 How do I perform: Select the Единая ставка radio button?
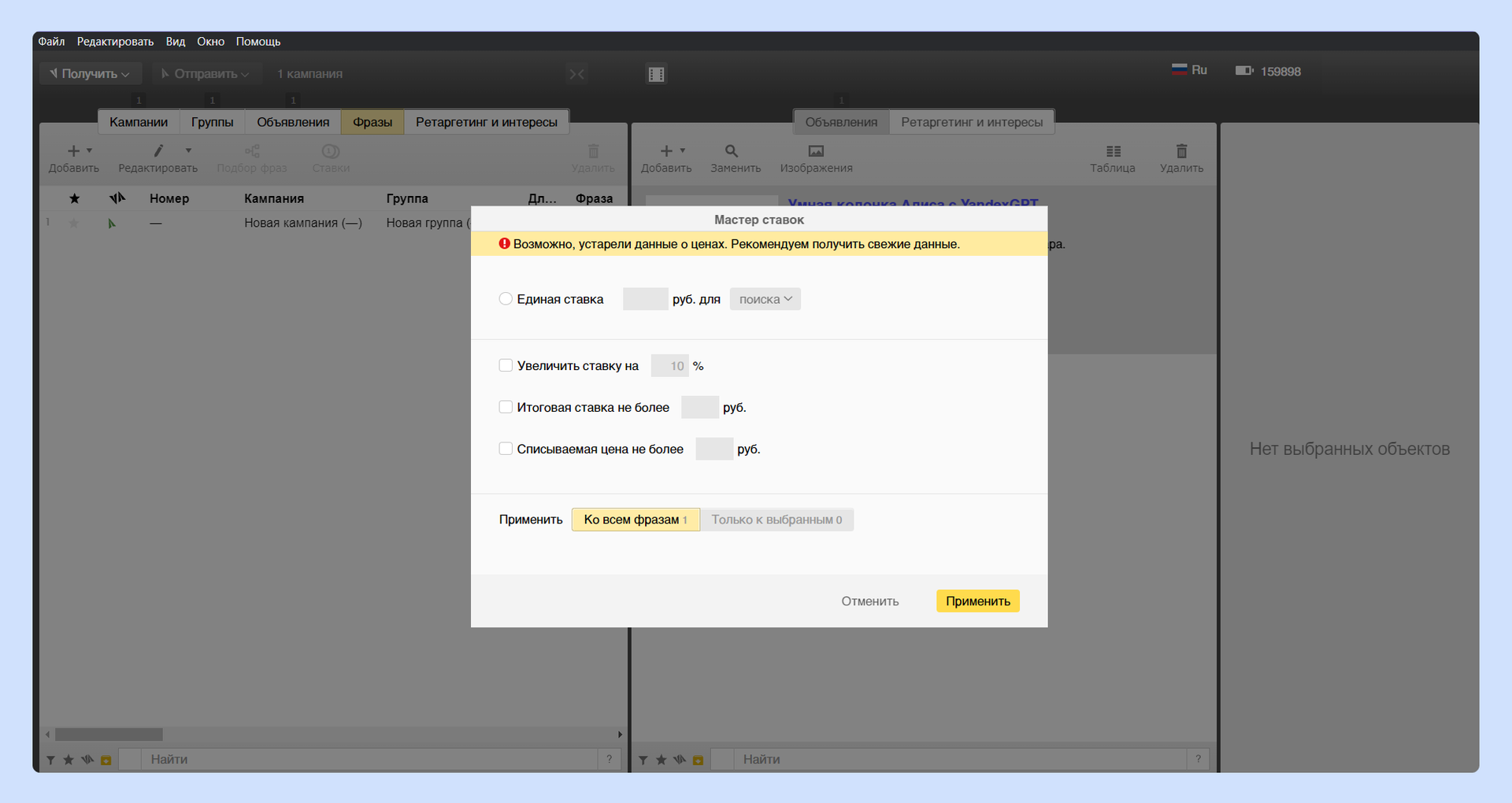(506, 299)
